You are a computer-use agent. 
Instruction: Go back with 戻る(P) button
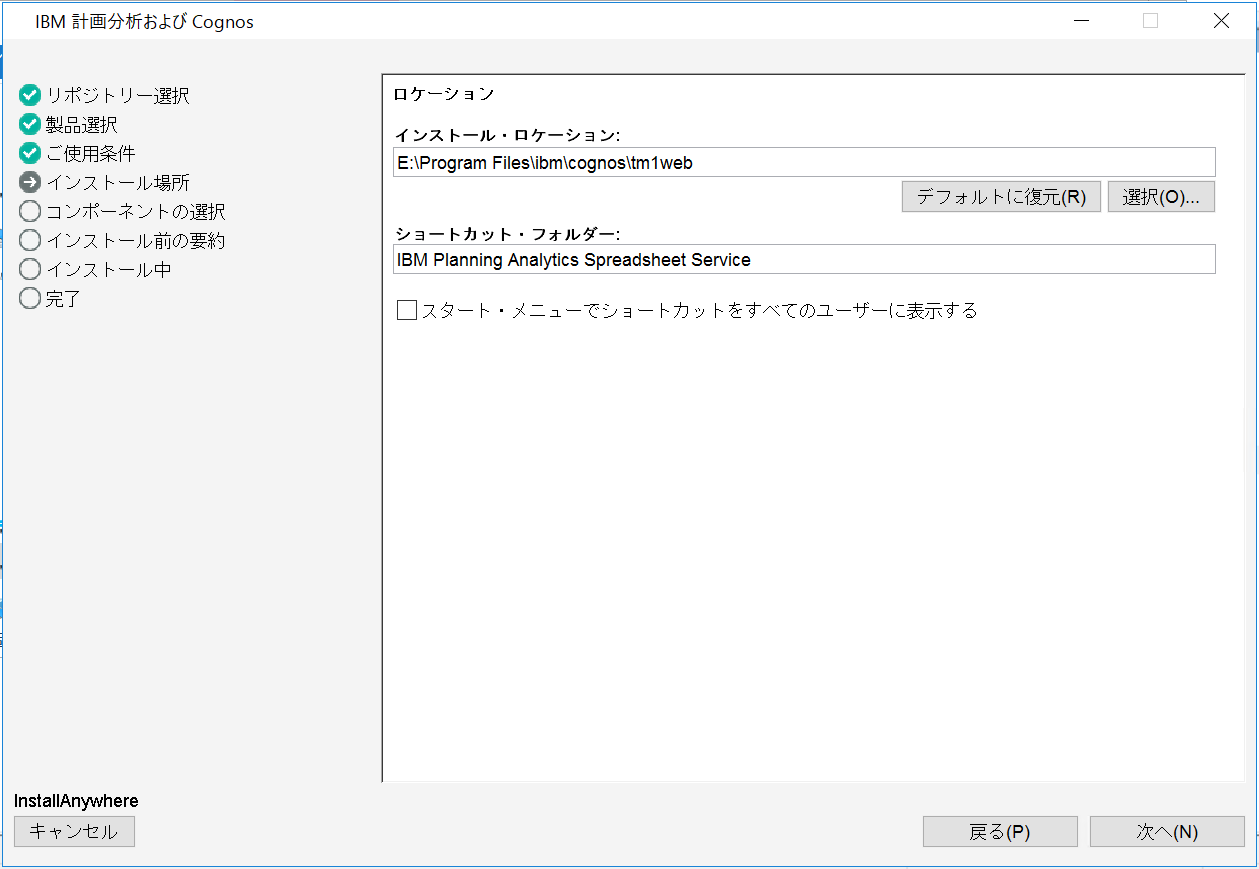[x=1000, y=832]
